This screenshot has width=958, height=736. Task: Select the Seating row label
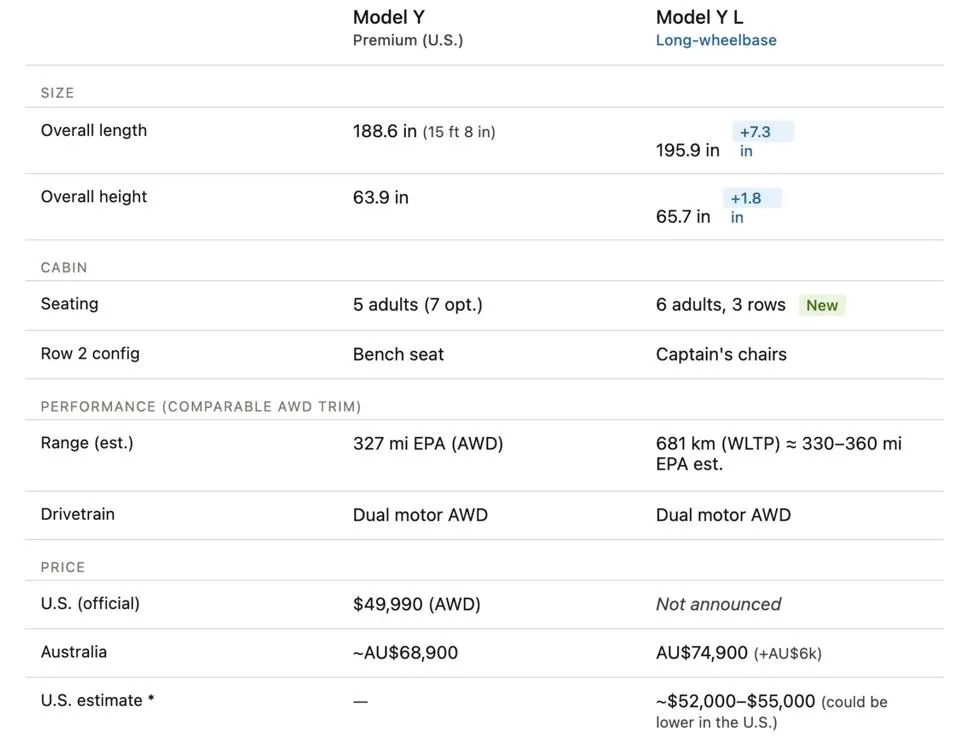coord(69,304)
